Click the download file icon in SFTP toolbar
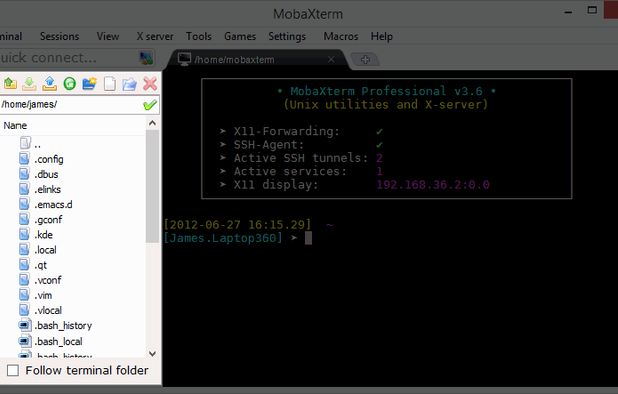Image resolution: width=618 pixels, height=394 pixels. (x=30, y=84)
